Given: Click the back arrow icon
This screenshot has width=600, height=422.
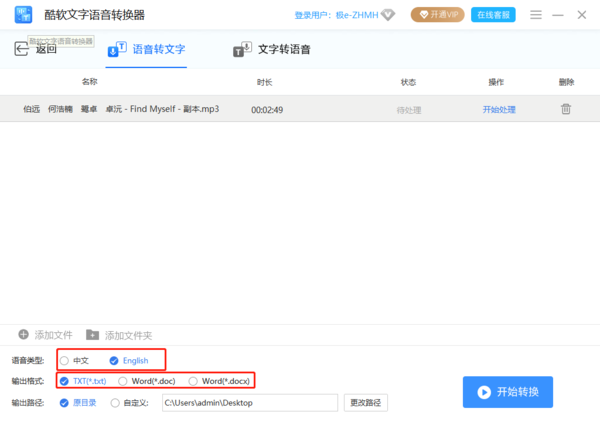Looking at the screenshot, I should point(21,49).
